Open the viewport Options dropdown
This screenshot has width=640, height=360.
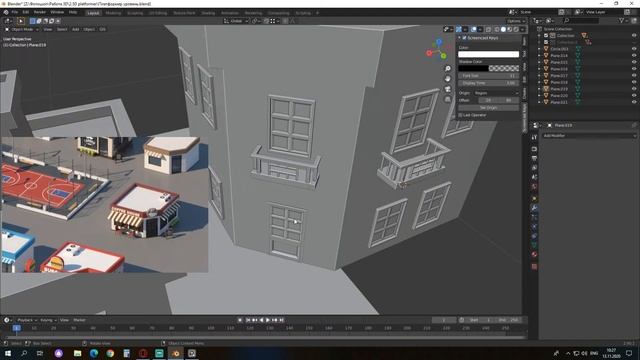(516, 21)
